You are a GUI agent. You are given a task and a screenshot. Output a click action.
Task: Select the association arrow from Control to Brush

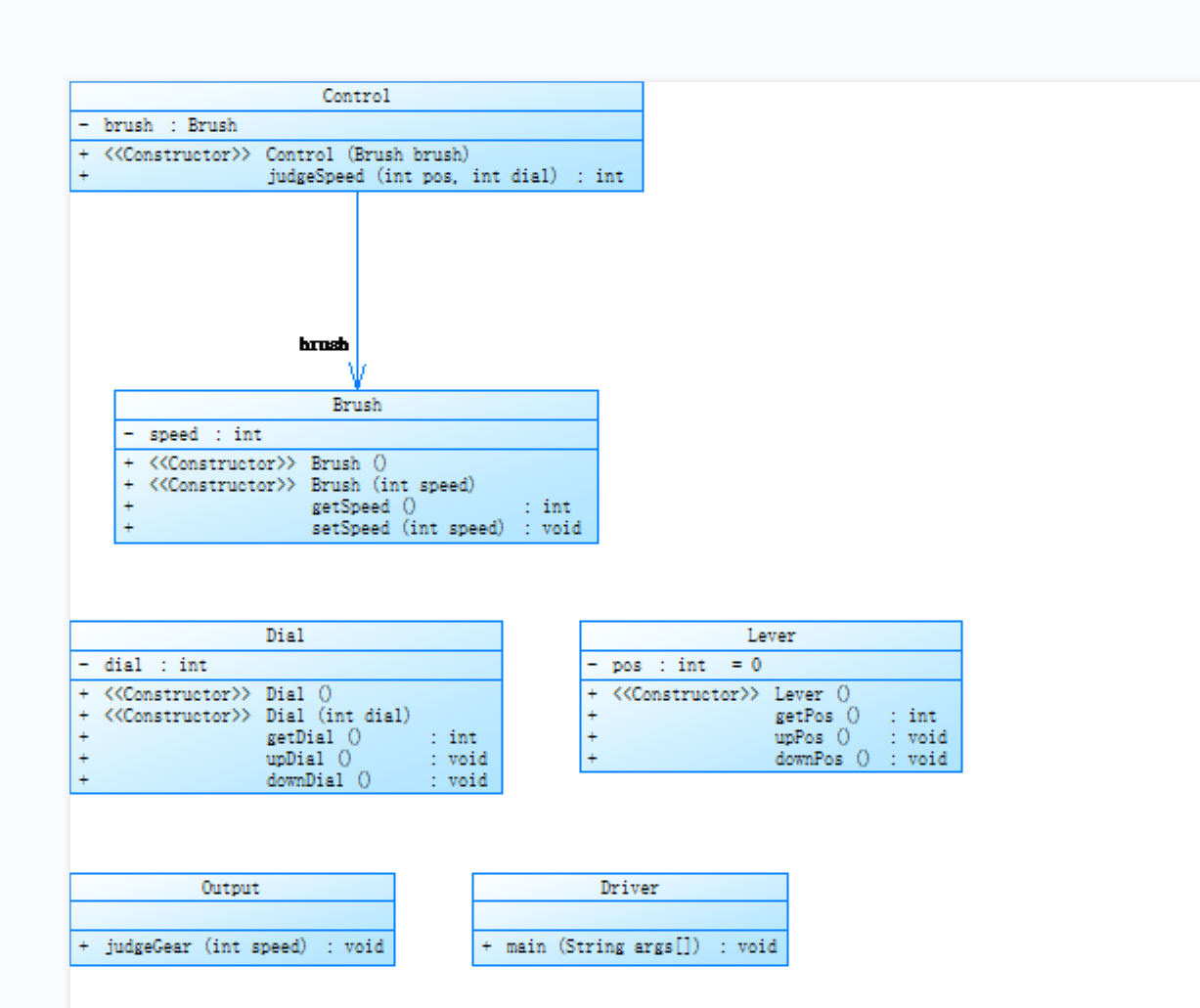tap(357, 290)
